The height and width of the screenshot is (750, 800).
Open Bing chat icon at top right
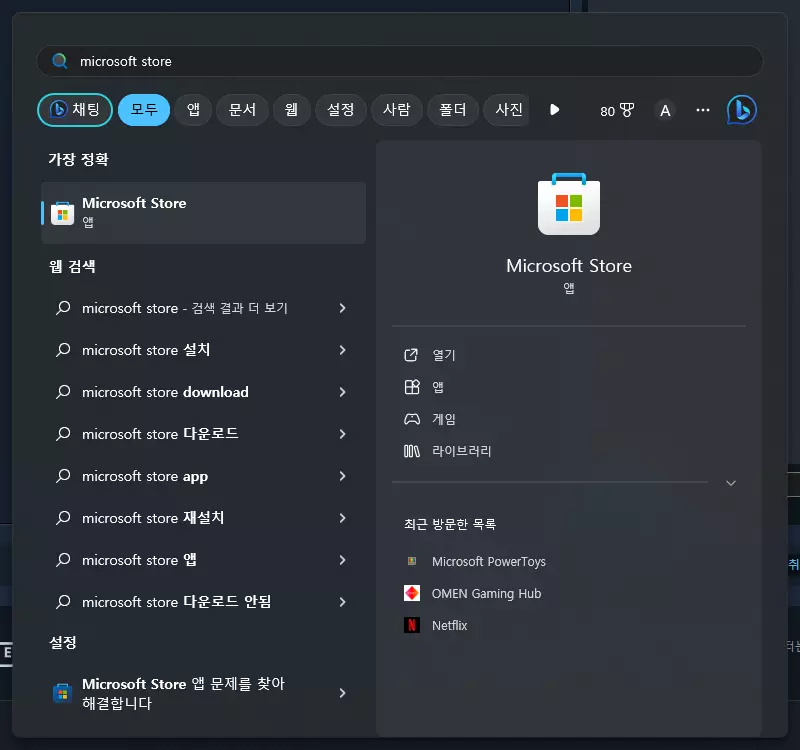tap(741, 110)
